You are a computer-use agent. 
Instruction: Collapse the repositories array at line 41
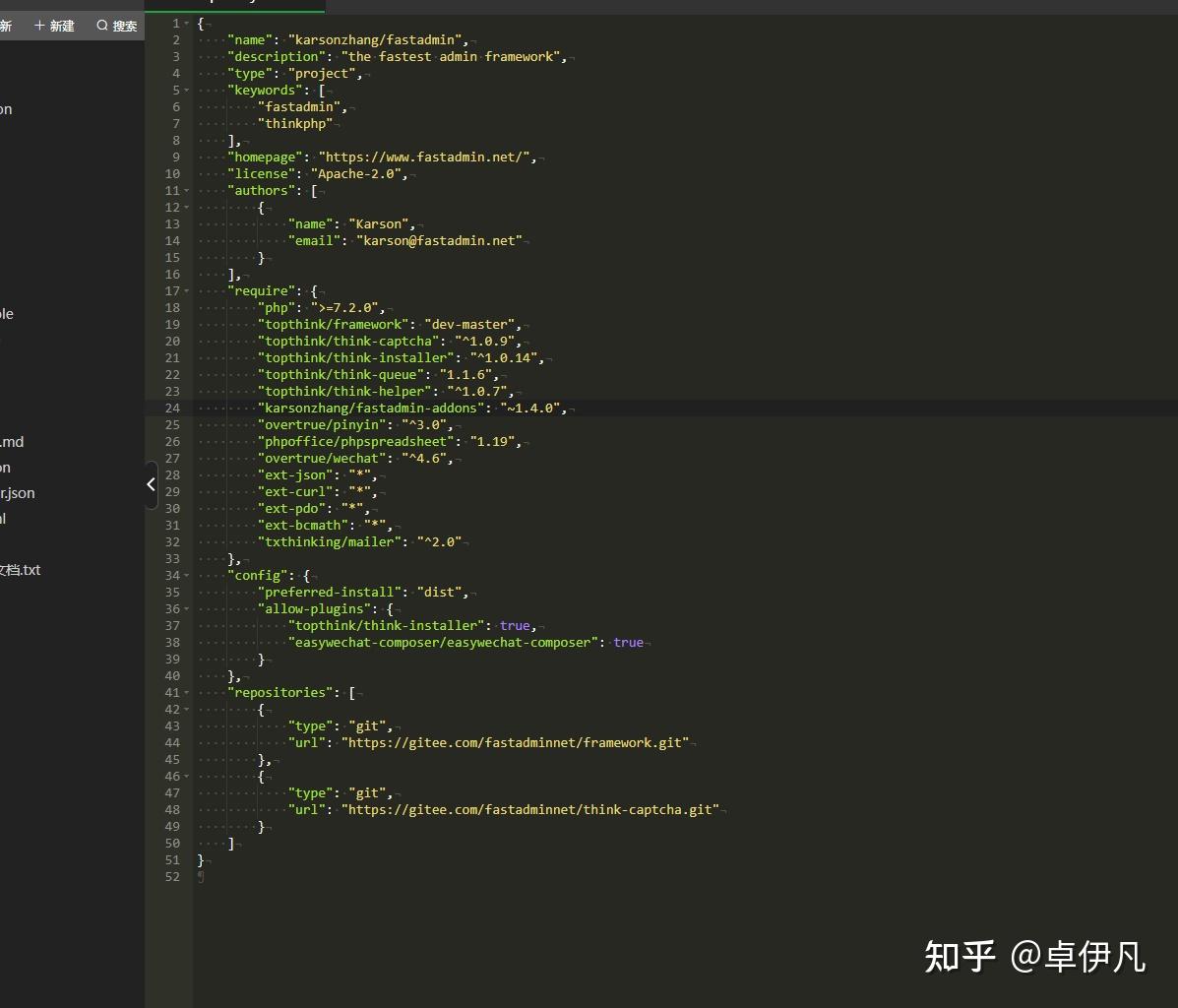[x=186, y=692]
